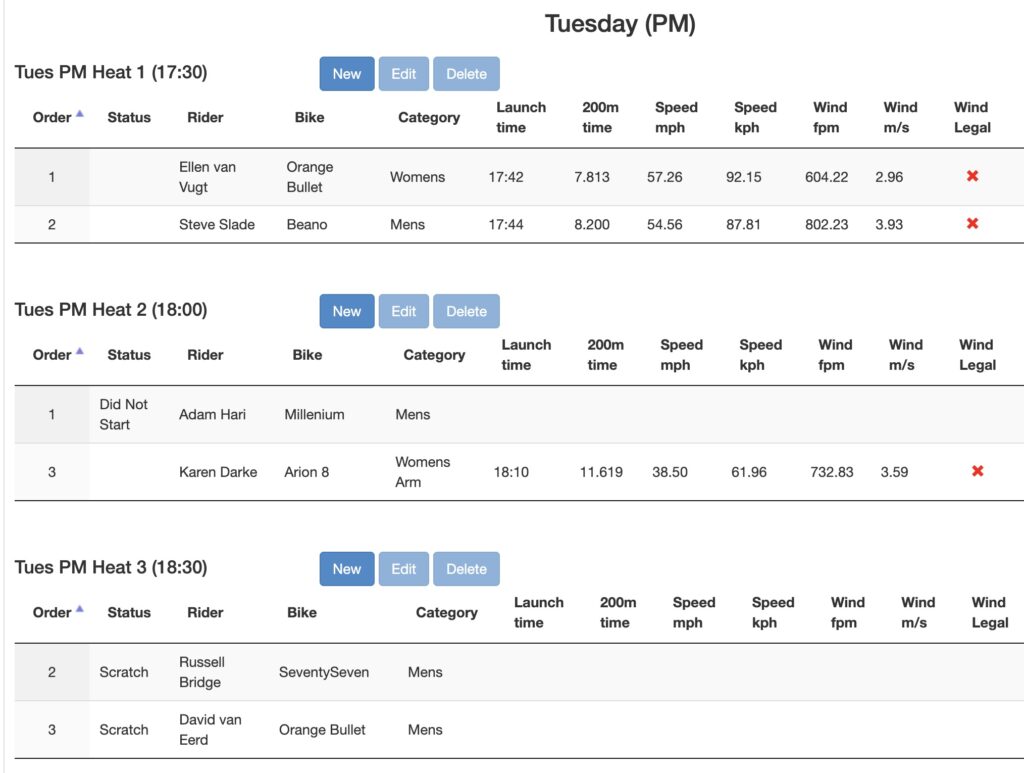Click New for Tues PM Heat 1
This screenshot has height=773, width=1024.
tap(346, 73)
